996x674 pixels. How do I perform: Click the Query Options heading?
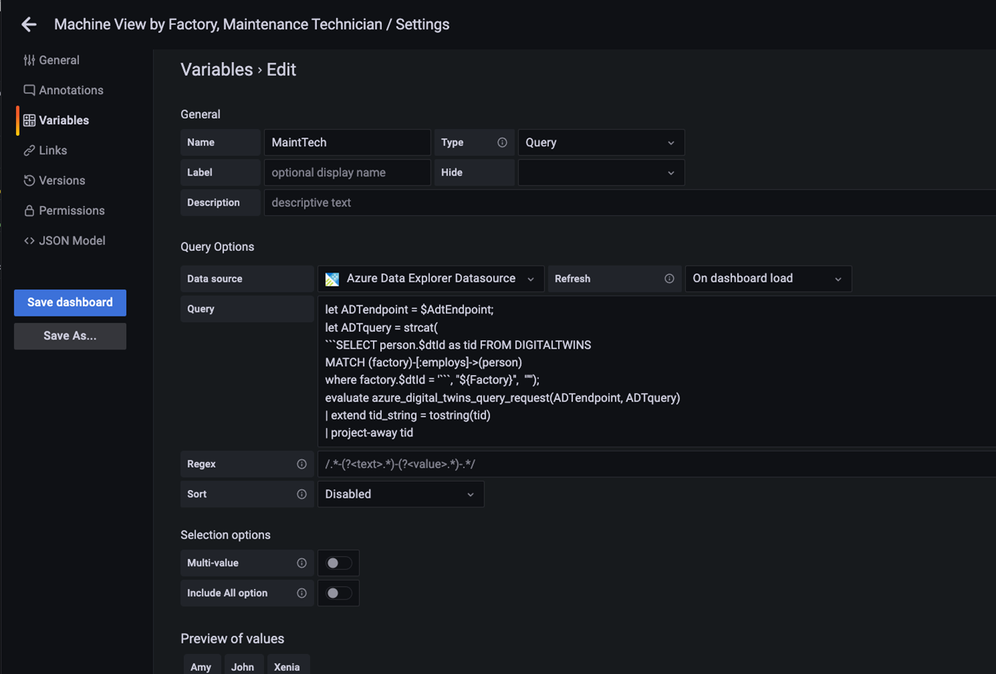217,247
